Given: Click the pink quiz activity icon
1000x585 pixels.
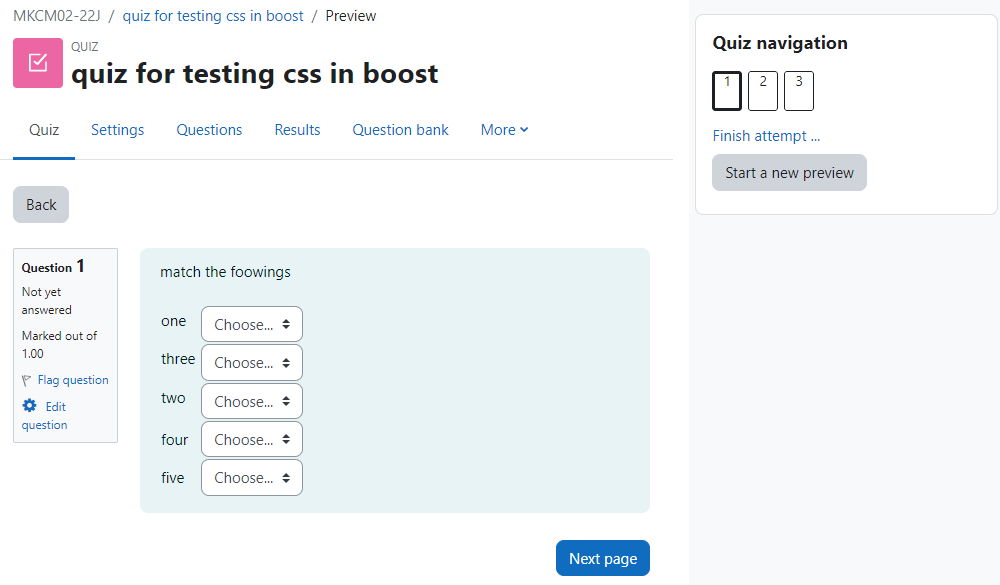Looking at the screenshot, I should point(38,63).
